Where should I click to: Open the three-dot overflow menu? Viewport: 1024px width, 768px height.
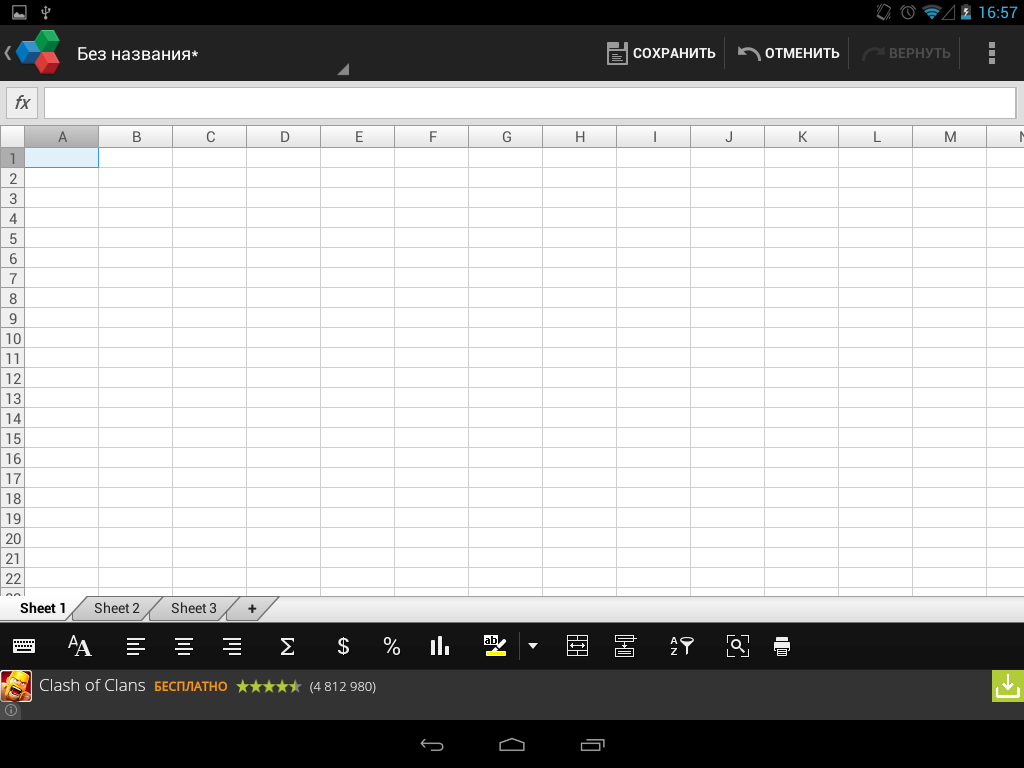[991, 53]
